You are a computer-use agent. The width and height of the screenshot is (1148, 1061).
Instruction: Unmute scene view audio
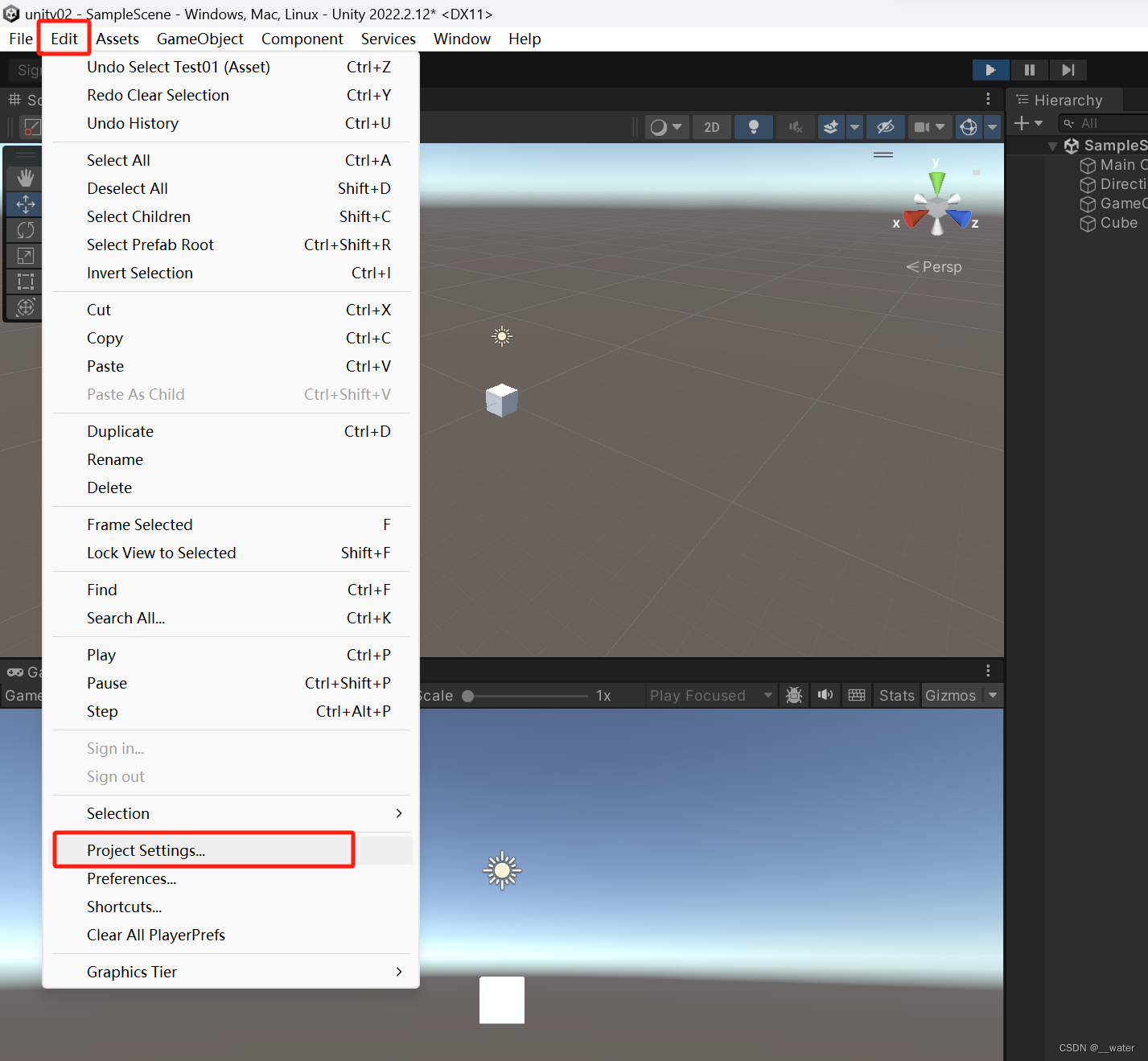(x=795, y=126)
